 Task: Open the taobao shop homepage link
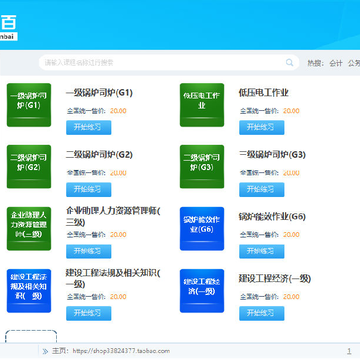point(121,351)
